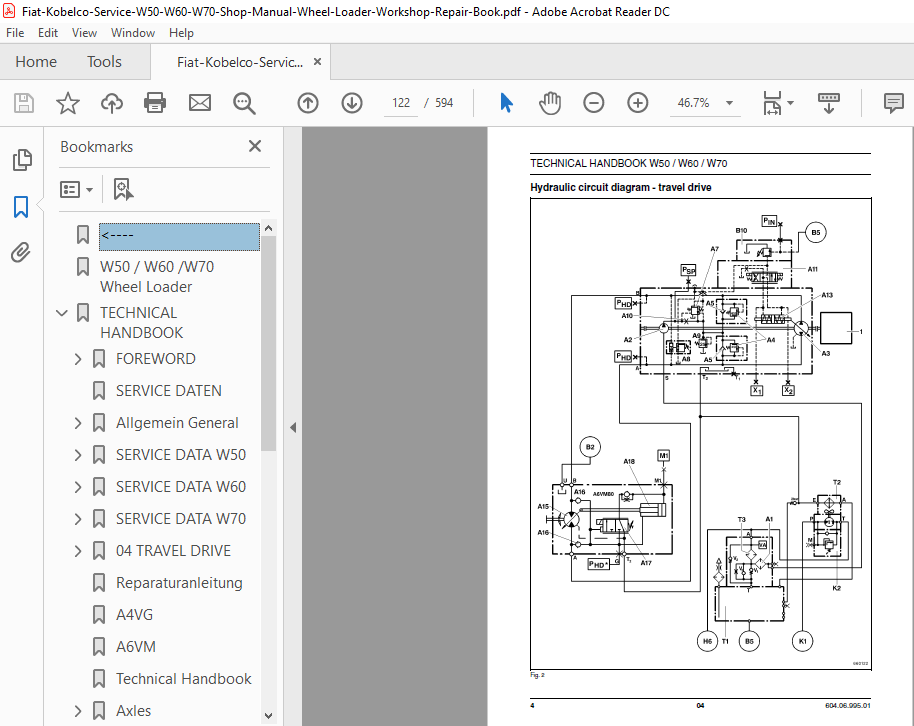Click the Save file icon
914x726 pixels.
click(x=24, y=103)
